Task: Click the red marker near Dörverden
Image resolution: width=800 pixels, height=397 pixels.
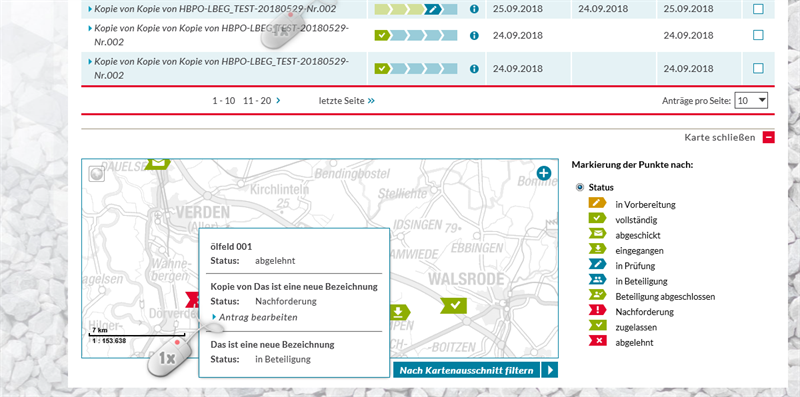Action: (192, 300)
